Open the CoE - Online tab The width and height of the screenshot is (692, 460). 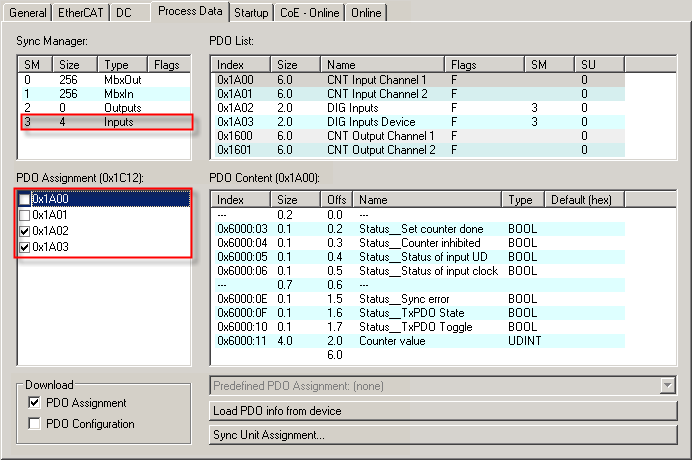tap(309, 12)
